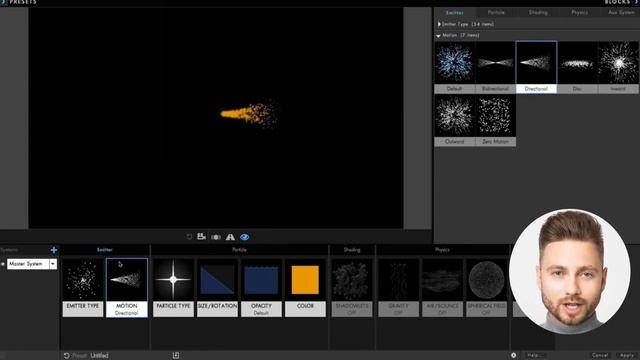
Task: Click the Apply button
Action: 627,356
